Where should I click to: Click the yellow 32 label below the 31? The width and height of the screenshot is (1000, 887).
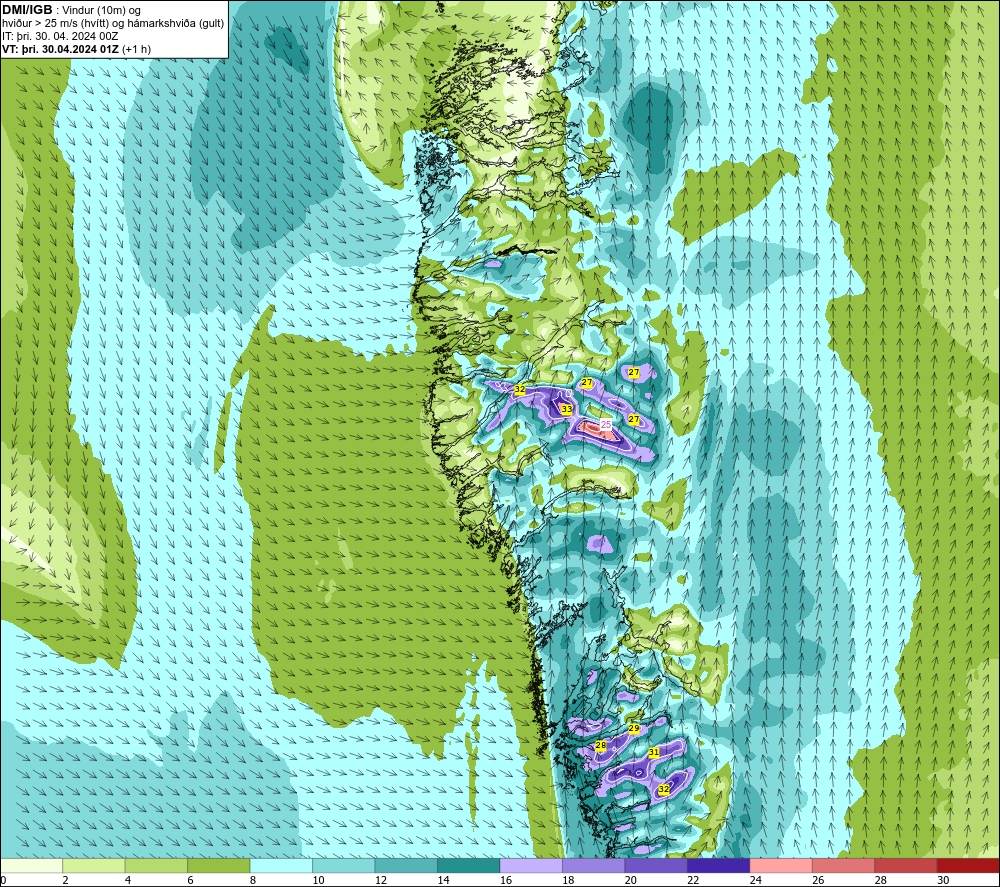[664, 789]
